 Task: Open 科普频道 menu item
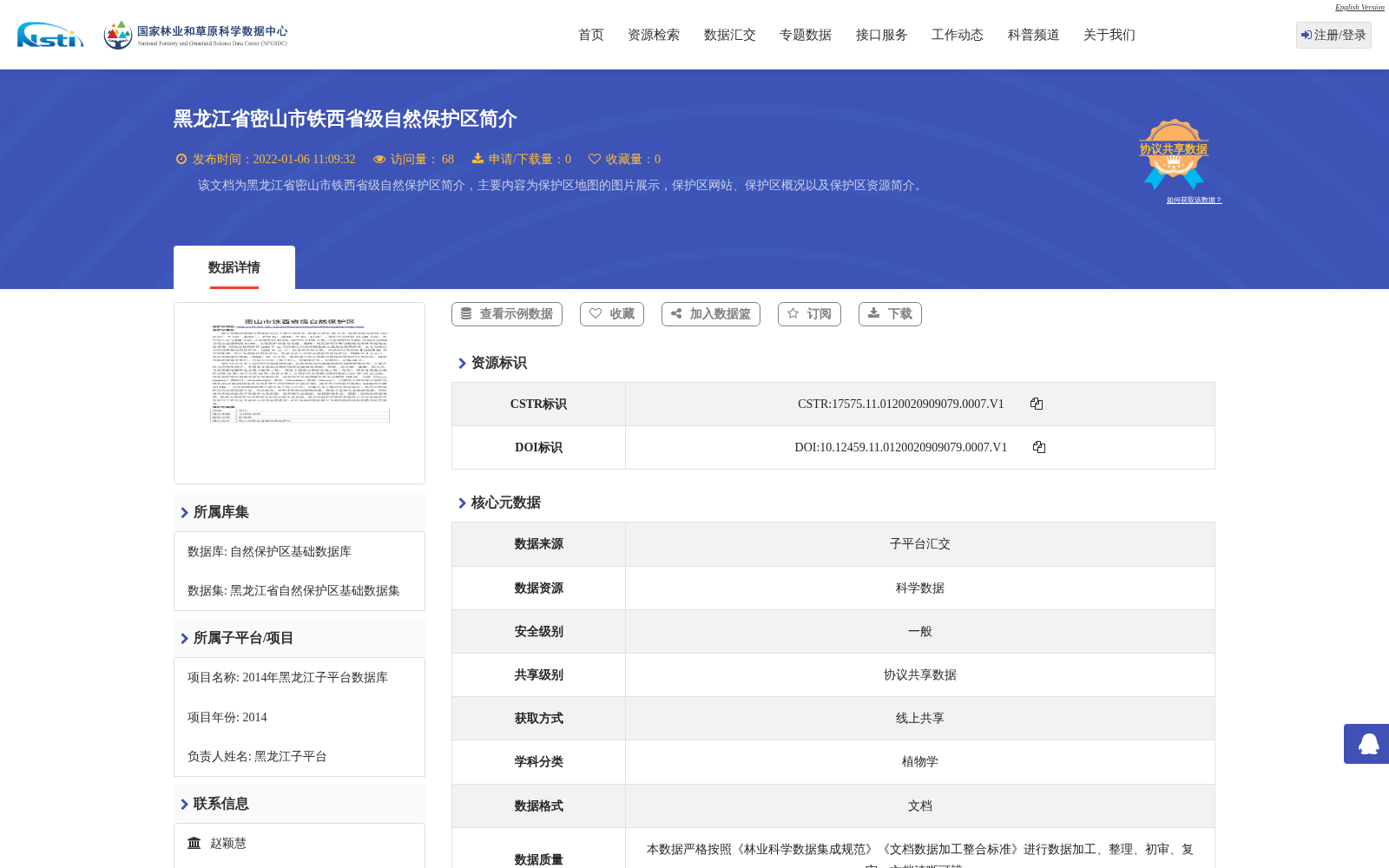pos(1034,35)
